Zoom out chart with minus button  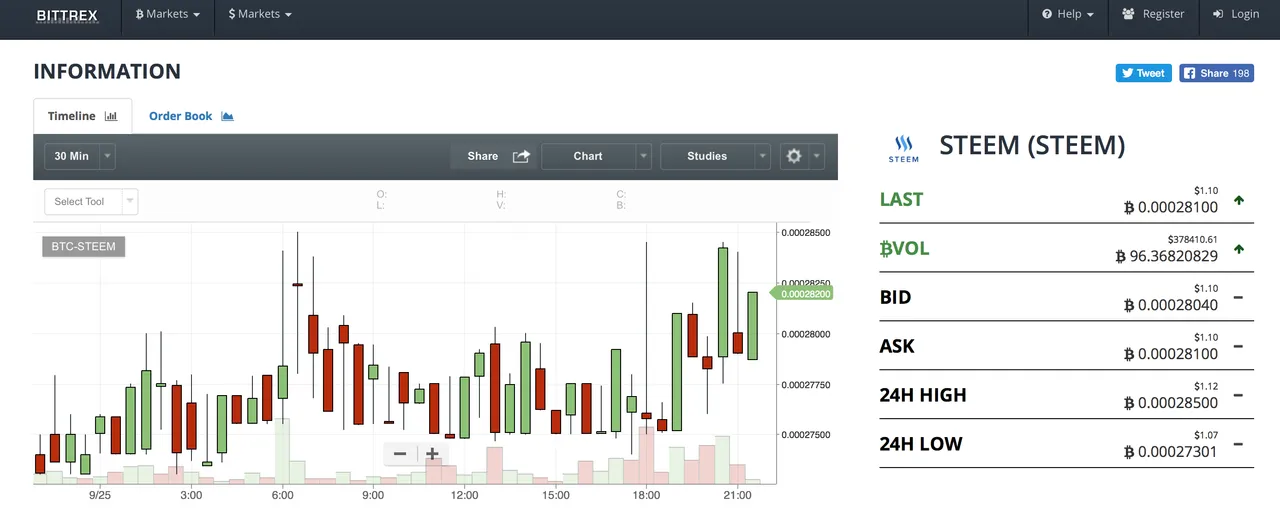[400, 453]
